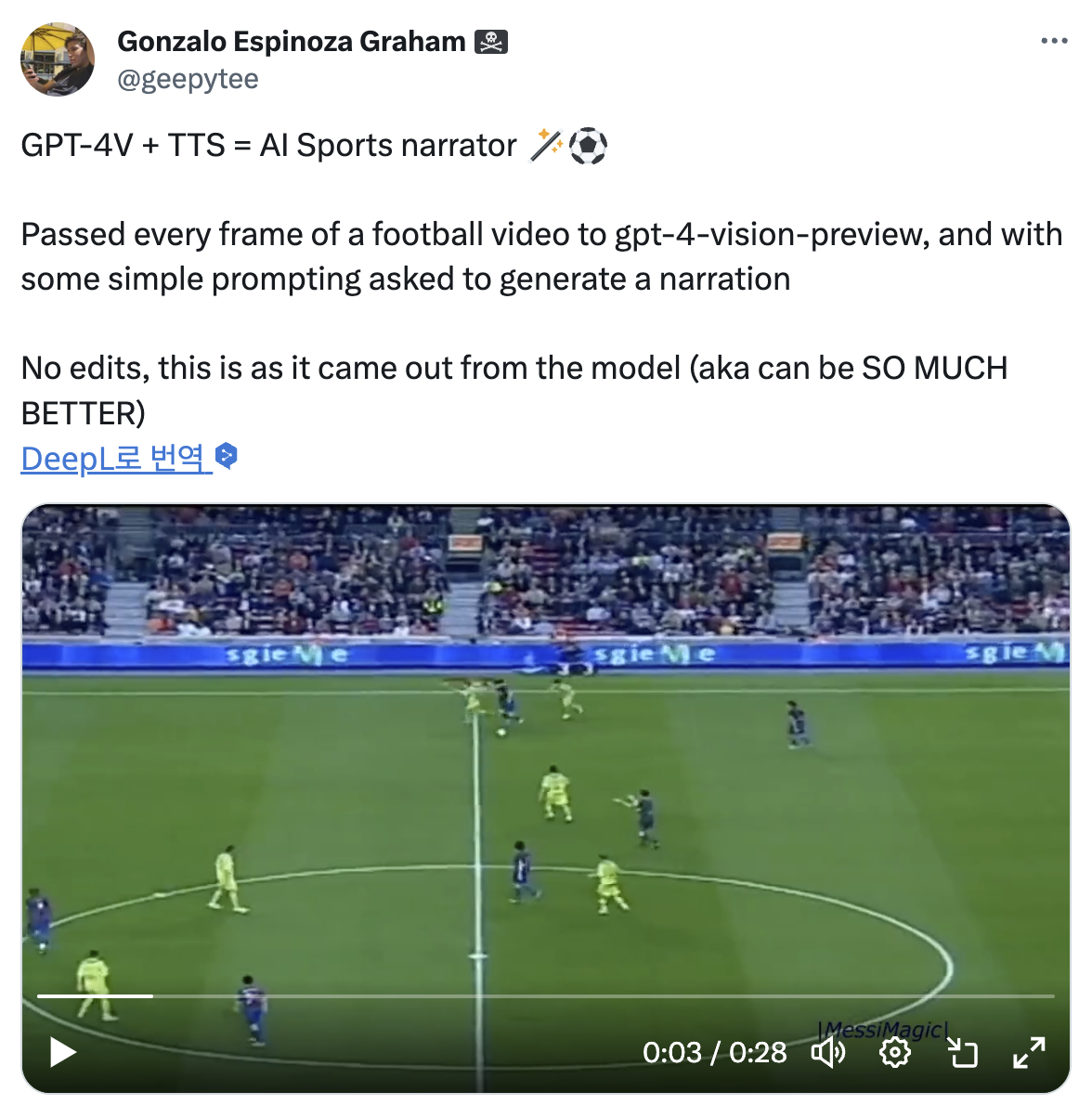Click the 0:03 / 0:28 time display
This screenshot has height=1118, width=1092.
pyautogui.click(x=714, y=1053)
